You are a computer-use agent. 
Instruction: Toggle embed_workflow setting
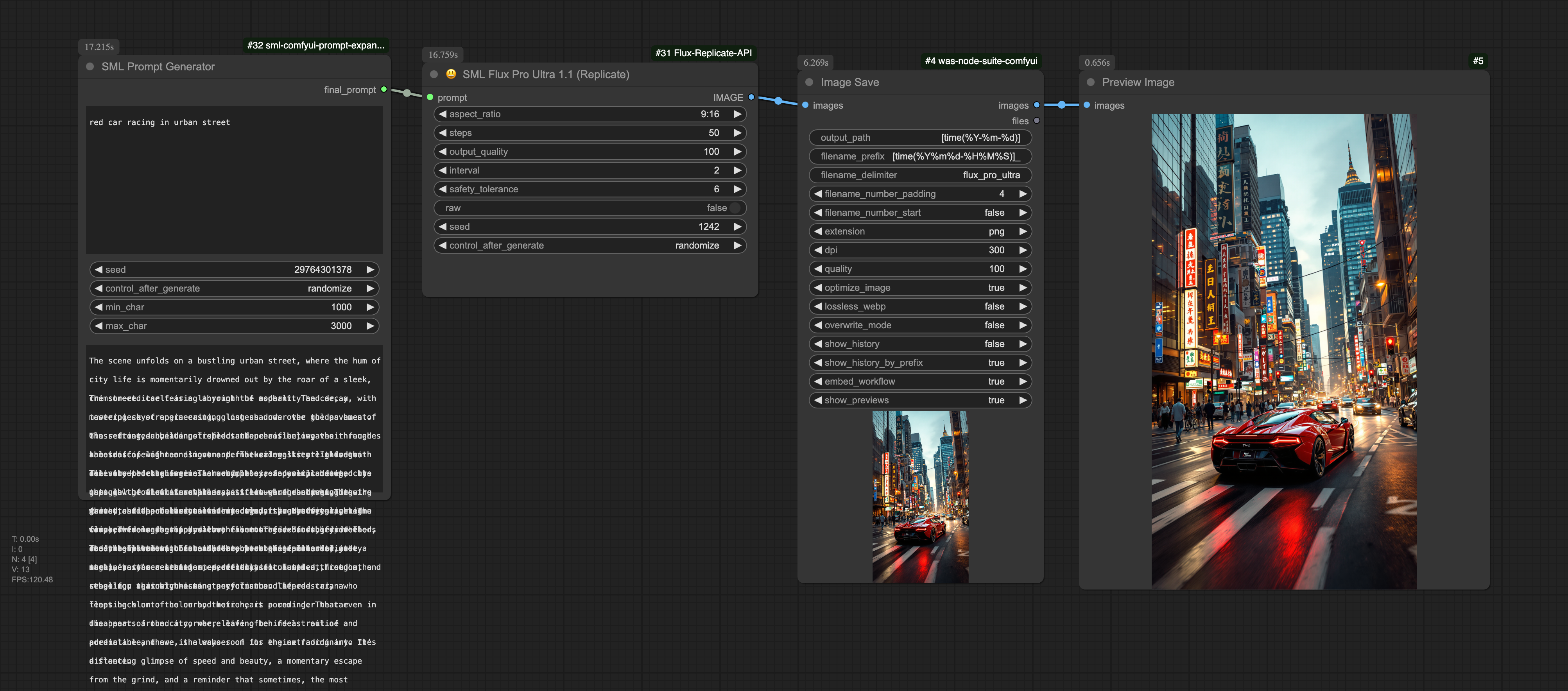920,382
